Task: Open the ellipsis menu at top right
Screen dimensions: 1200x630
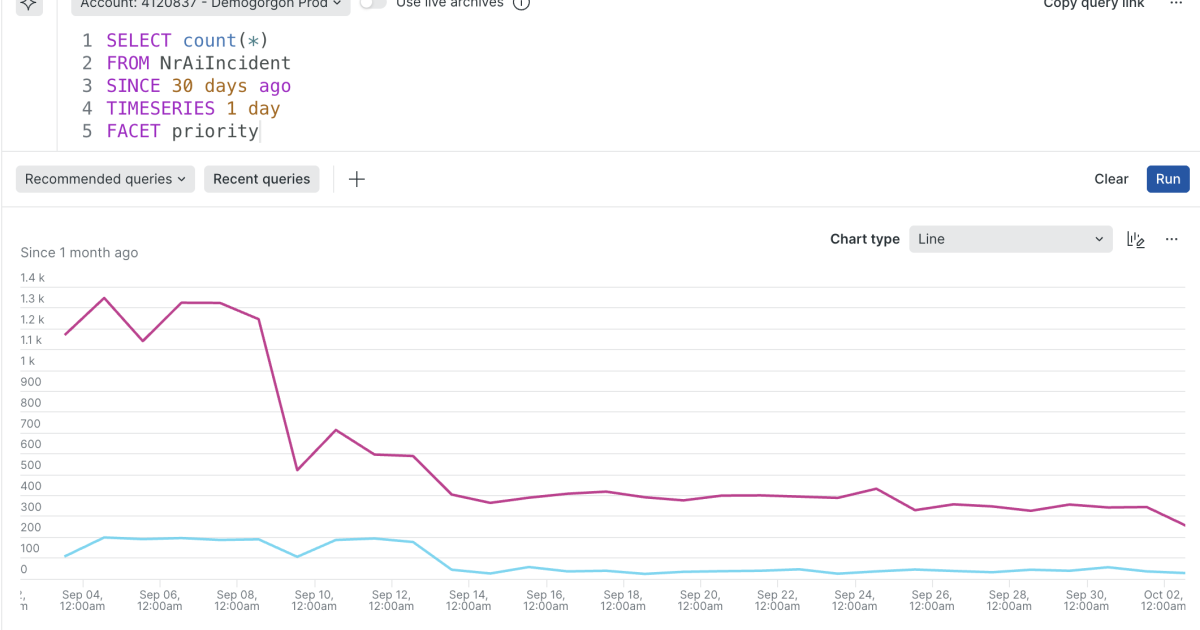Action: [x=1175, y=5]
